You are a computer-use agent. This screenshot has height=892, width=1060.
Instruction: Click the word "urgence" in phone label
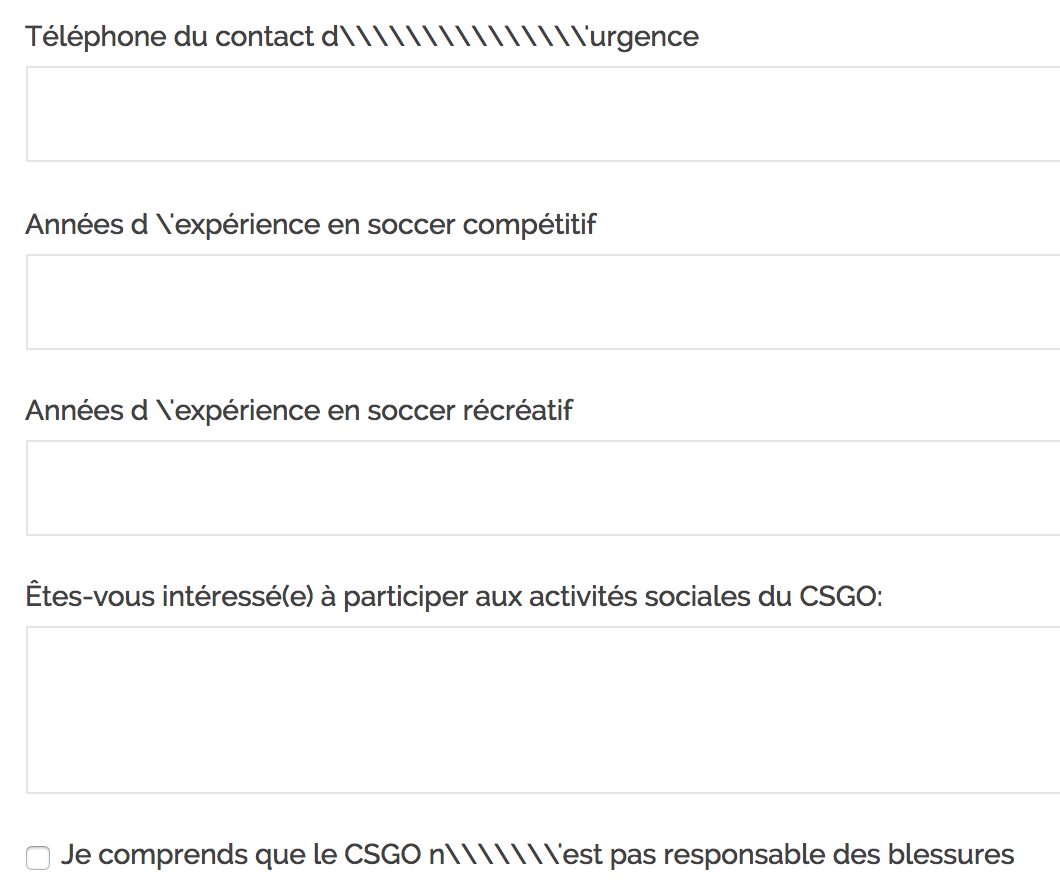[644, 37]
